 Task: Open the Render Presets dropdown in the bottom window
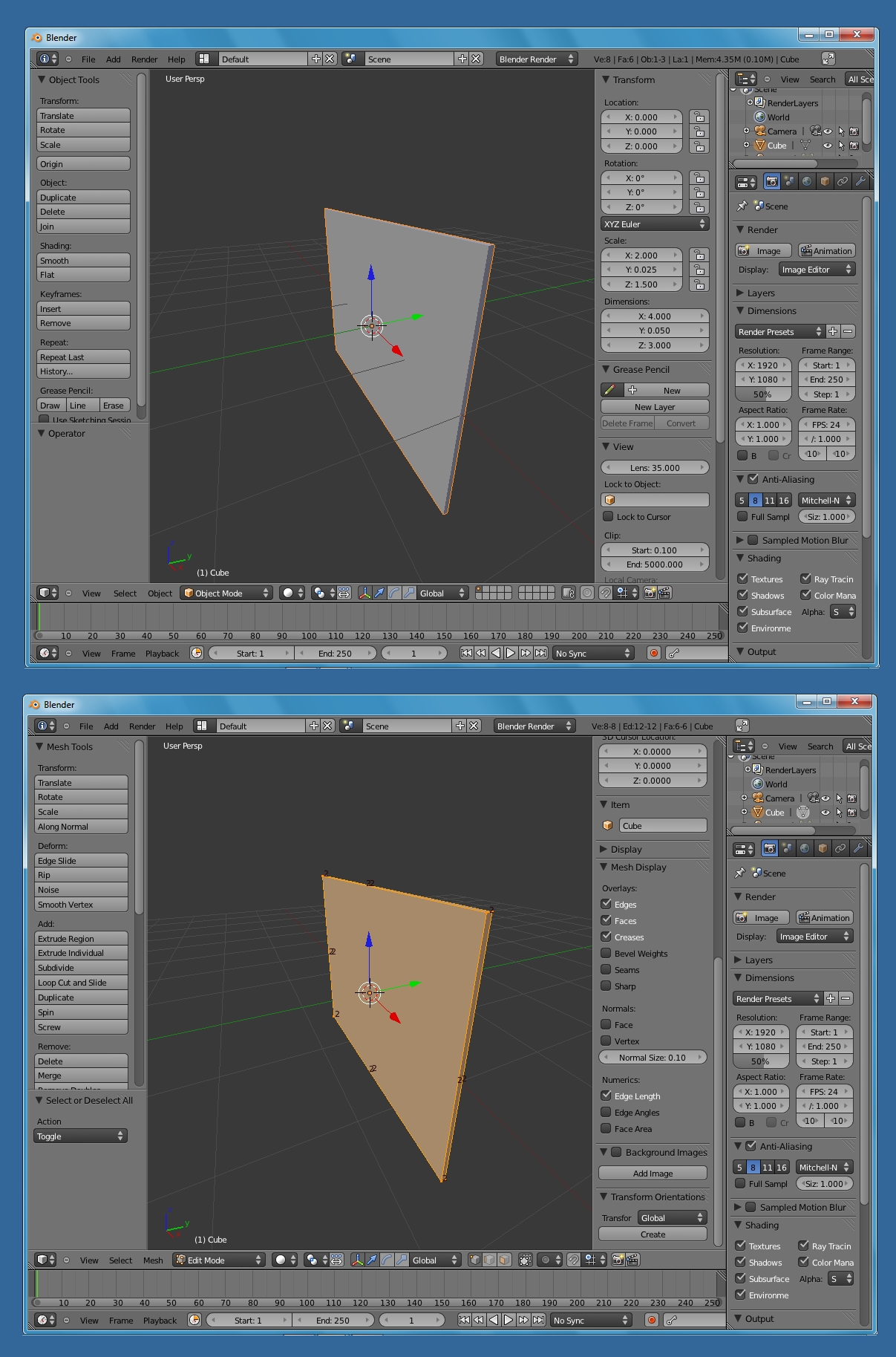pyautogui.click(x=778, y=998)
